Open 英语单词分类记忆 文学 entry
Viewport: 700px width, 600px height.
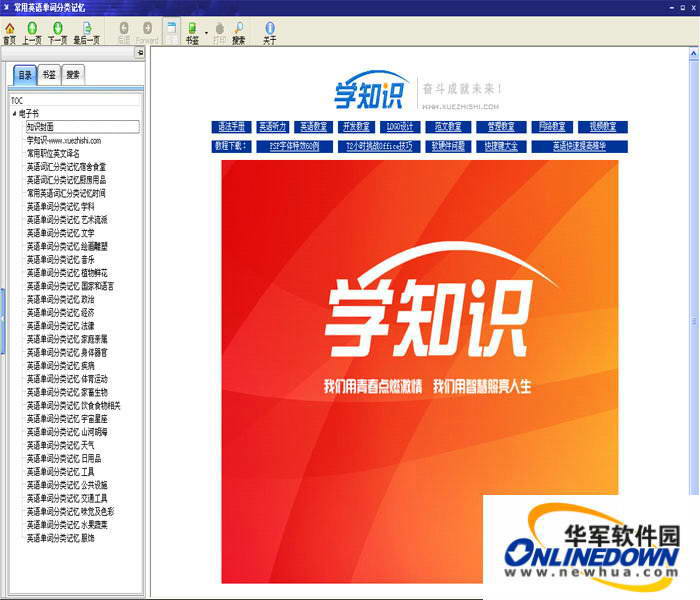(x=60, y=233)
